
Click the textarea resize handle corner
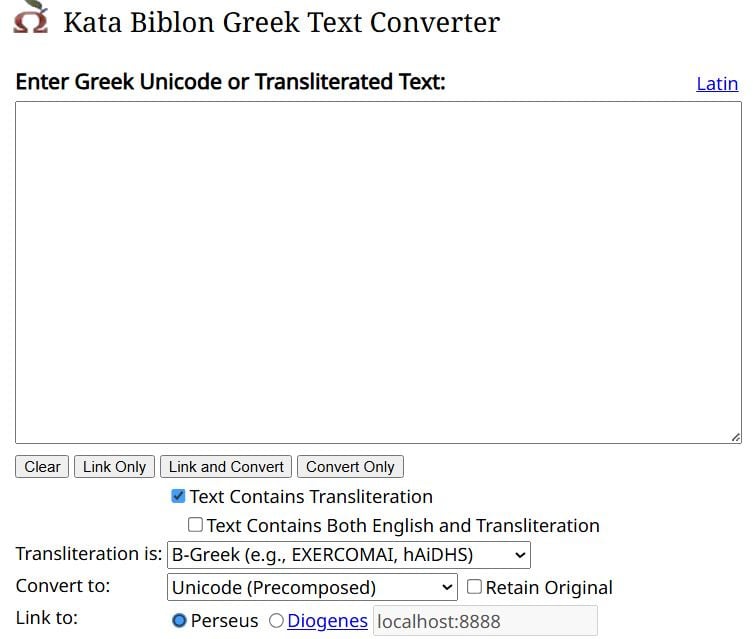point(735,437)
